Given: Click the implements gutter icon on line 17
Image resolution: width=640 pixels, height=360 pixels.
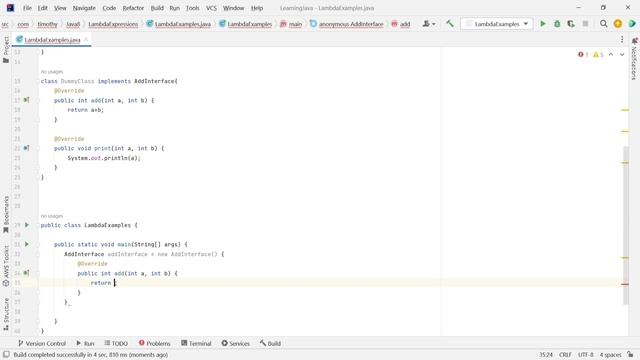Looking at the screenshot, I should [x=27, y=100].
